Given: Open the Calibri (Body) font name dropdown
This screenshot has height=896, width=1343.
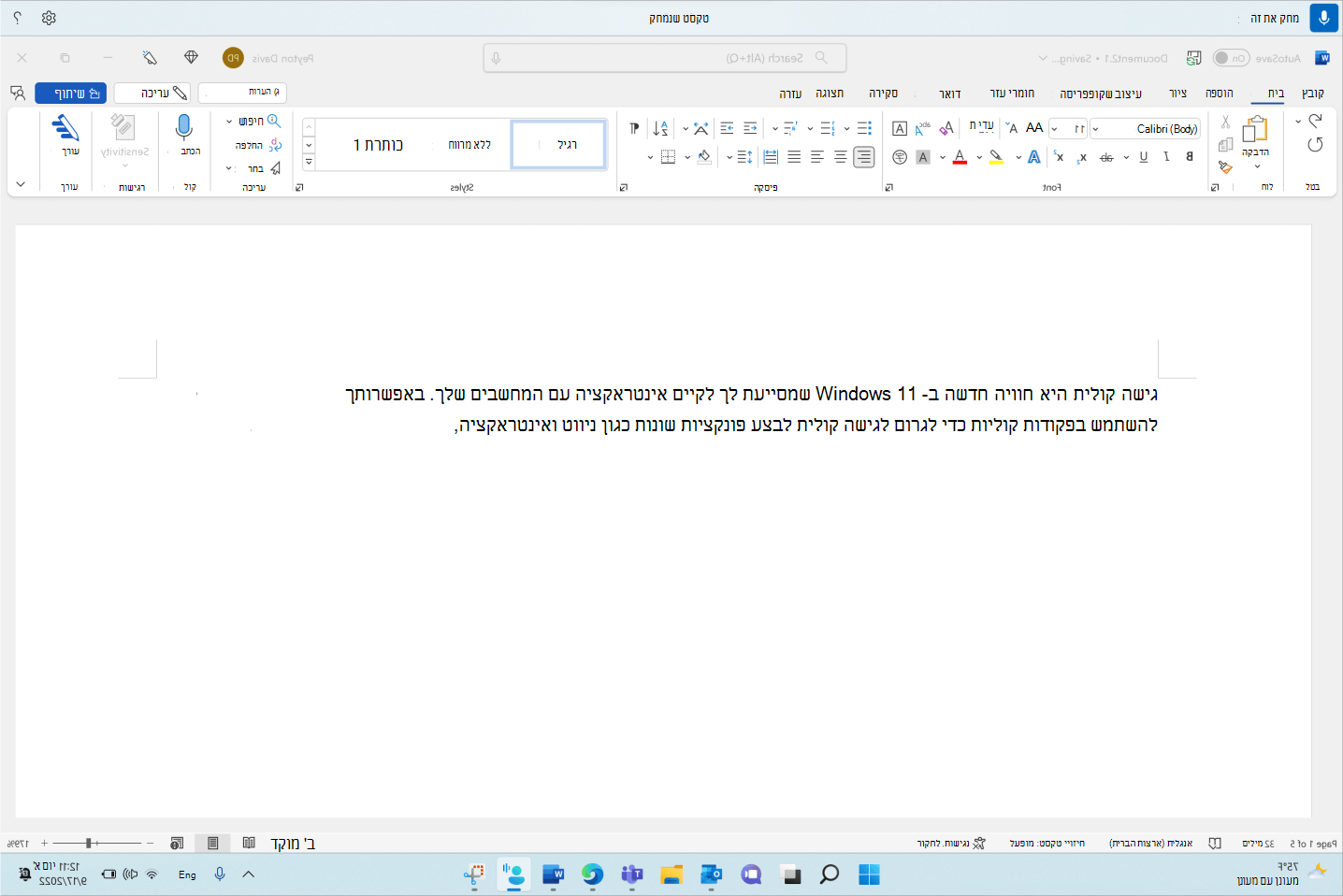Looking at the screenshot, I should [1096, 129].
